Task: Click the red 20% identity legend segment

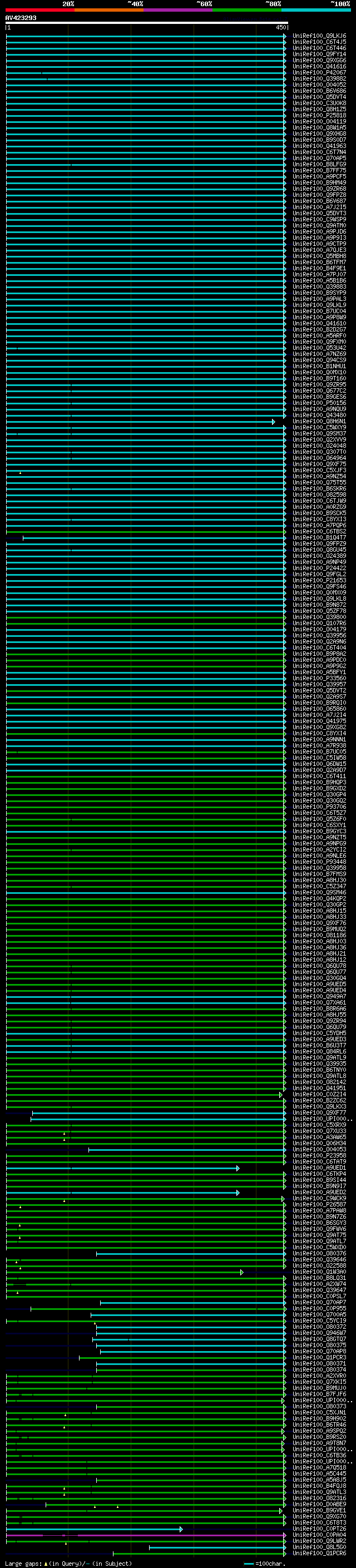Action: pyautogui.click(x=39, y=10)
